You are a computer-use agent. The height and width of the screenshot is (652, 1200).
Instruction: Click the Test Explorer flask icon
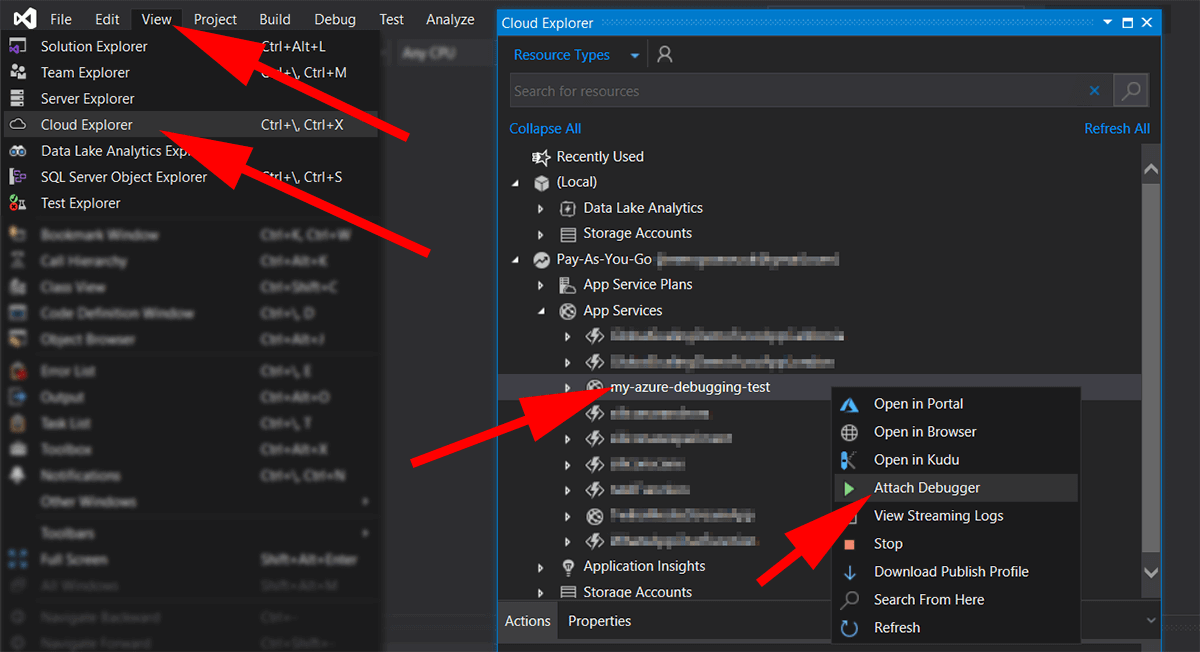click(18, 202)
